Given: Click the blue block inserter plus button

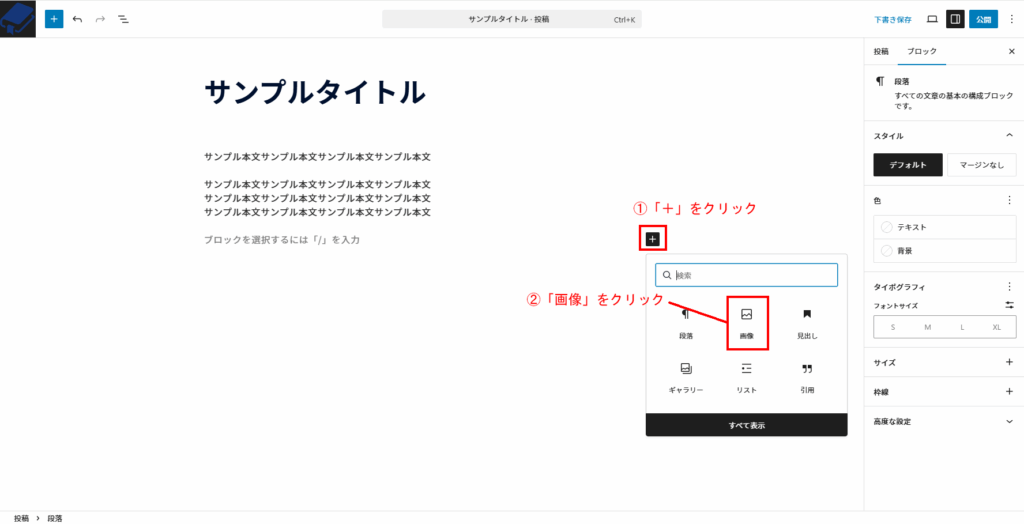Looking at the screenshot, I should [54, 19].
